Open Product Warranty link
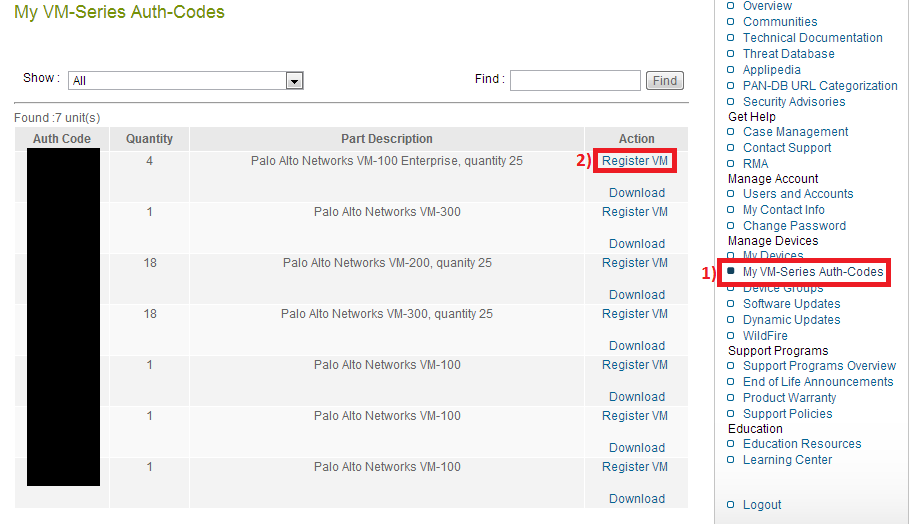Screen dimensions: 909x524 (789, 398)
